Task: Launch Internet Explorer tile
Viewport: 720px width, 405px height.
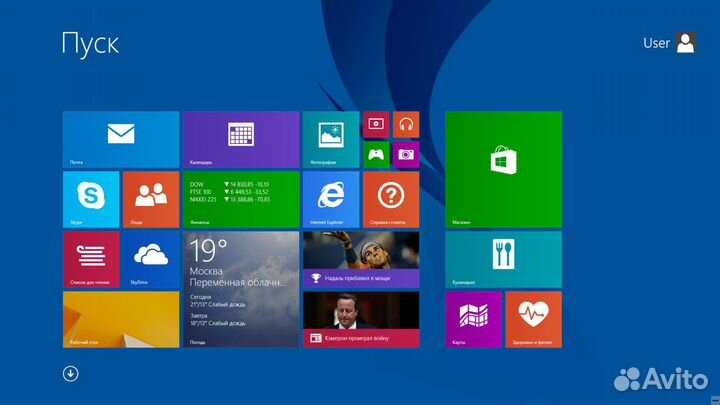Action: (x=331, y=200)
